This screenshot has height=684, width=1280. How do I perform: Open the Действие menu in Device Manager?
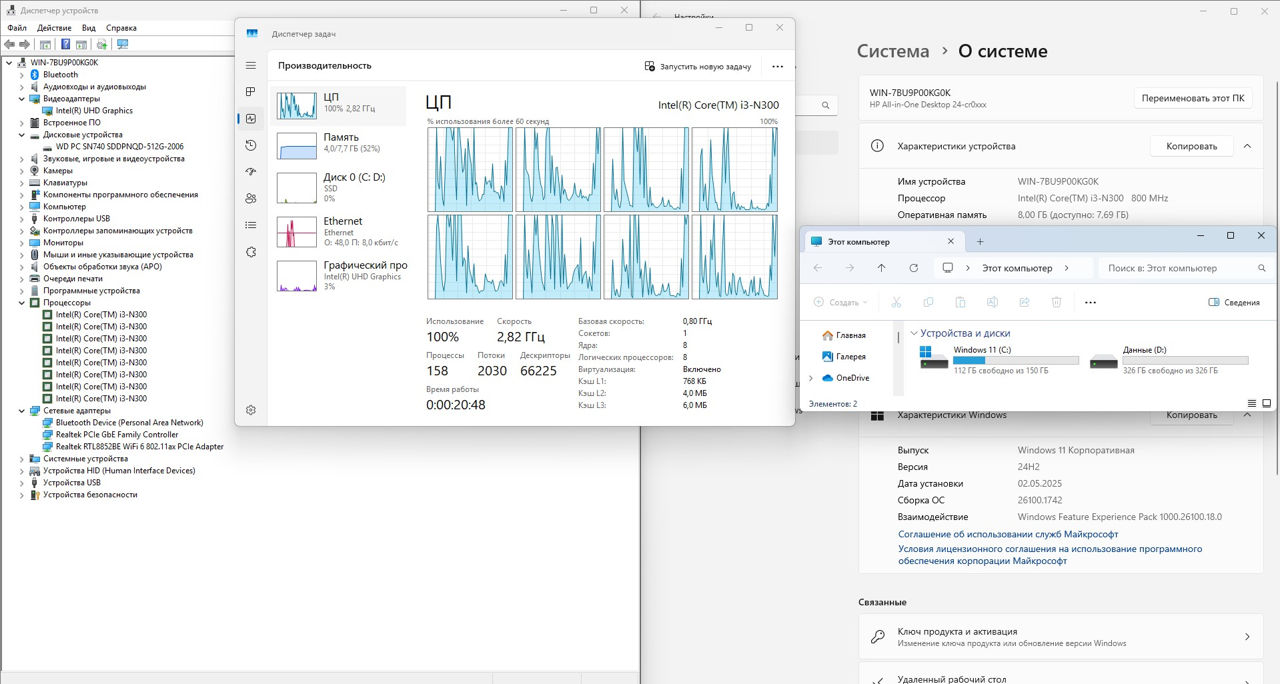coord(54,28)
